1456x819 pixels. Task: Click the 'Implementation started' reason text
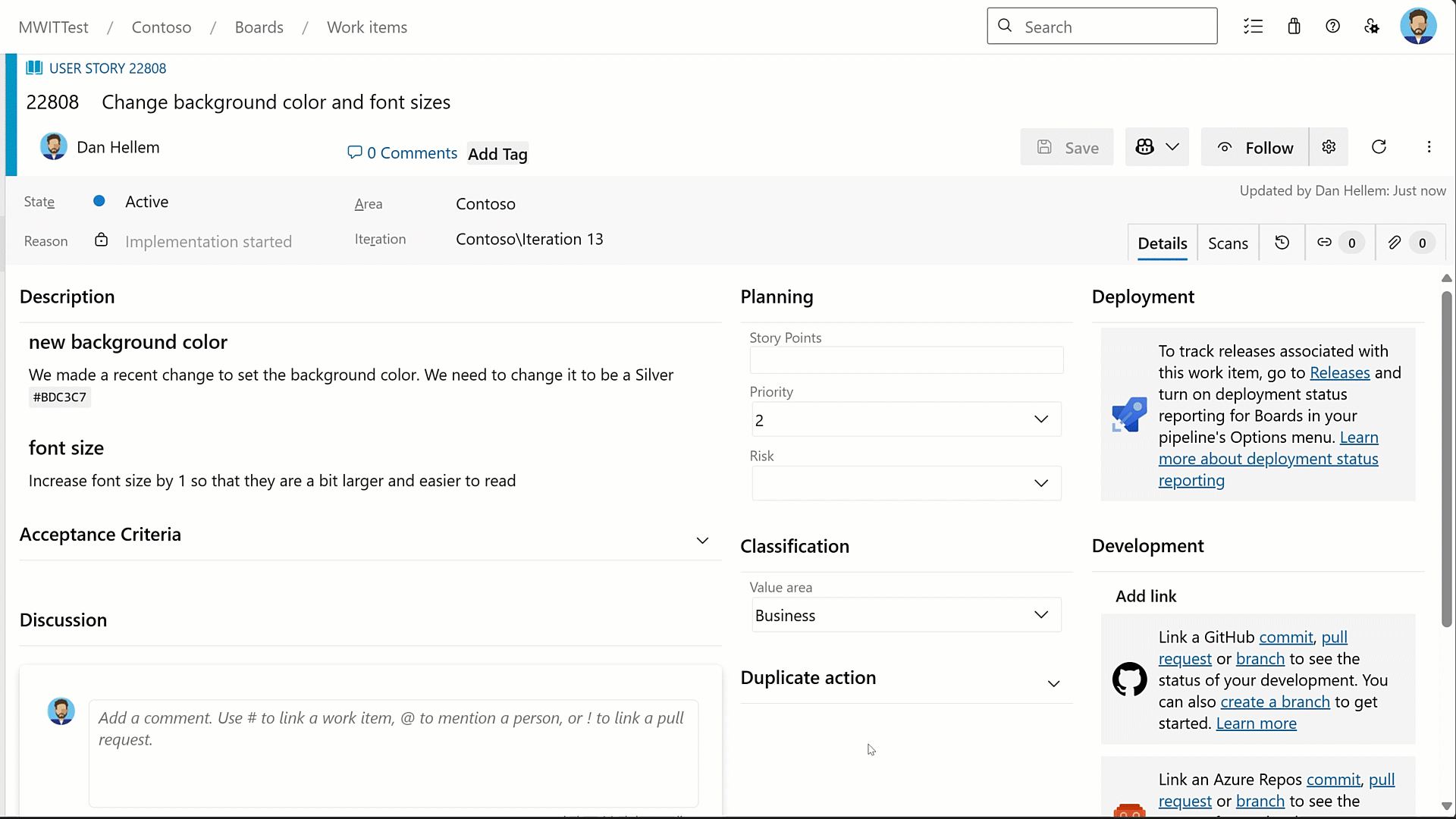point(209,241)
